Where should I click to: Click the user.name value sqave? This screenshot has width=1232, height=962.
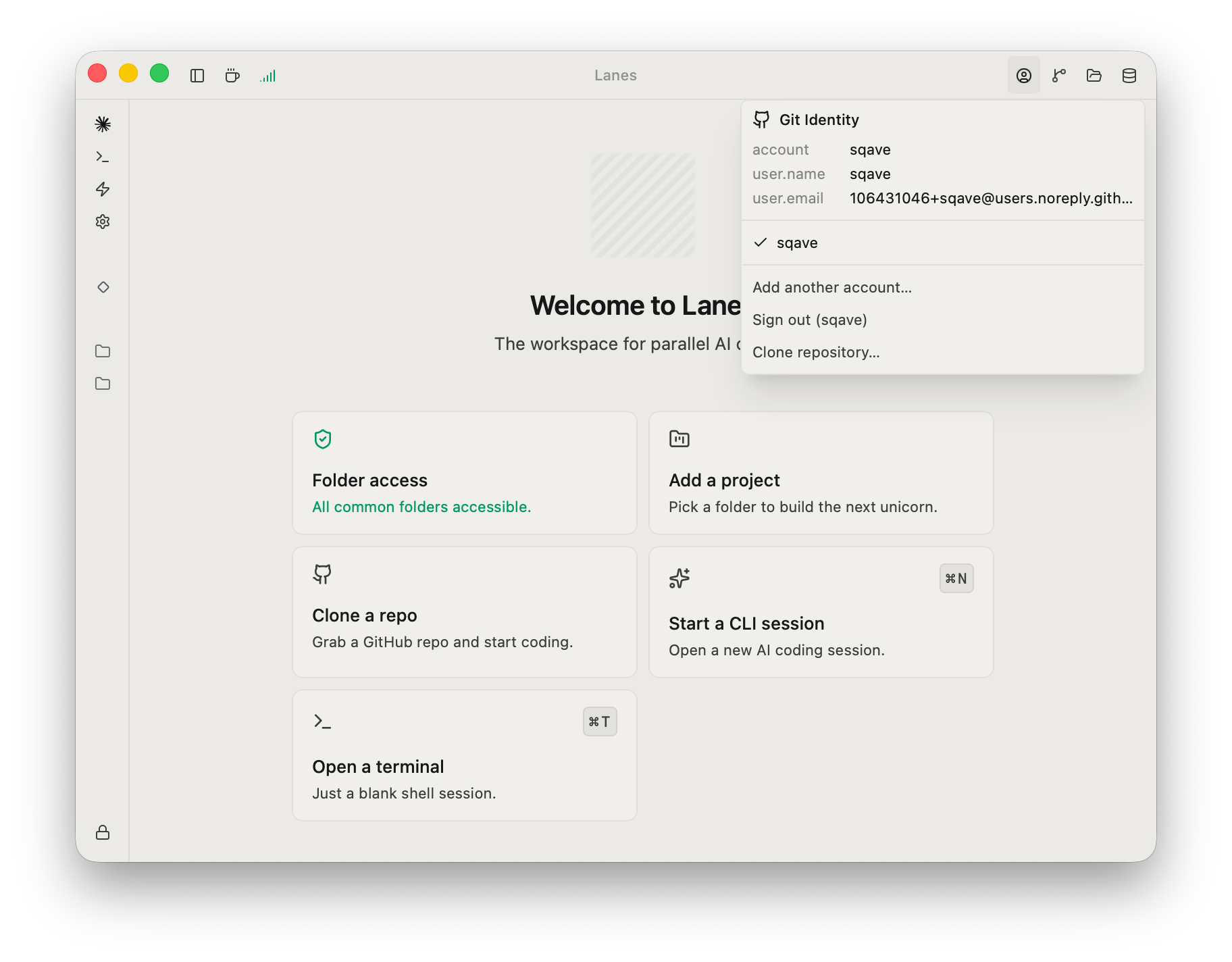pyautogui.click(x=870, y=174)
